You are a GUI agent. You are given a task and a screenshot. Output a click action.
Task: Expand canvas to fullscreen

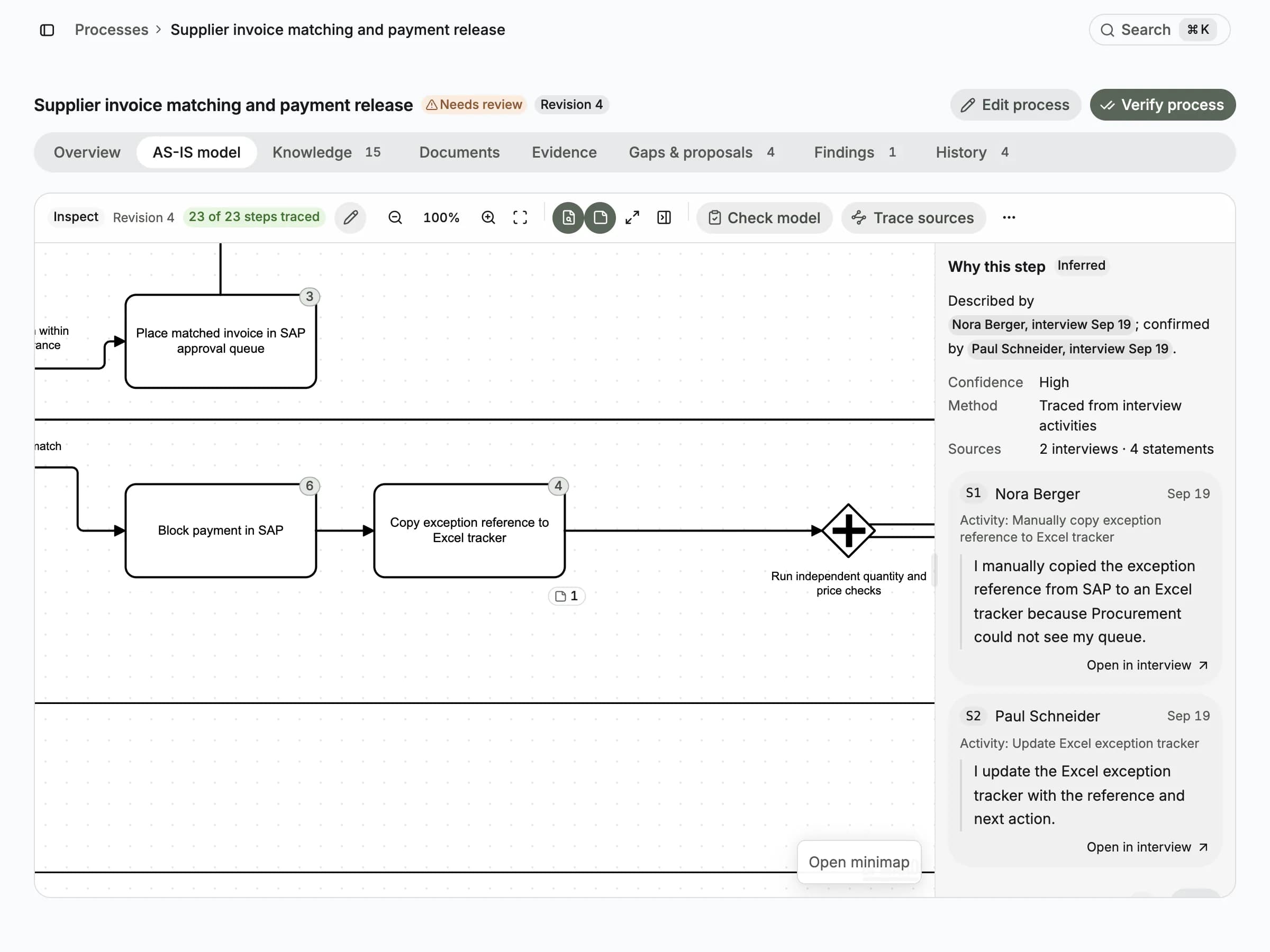[632, 217]
